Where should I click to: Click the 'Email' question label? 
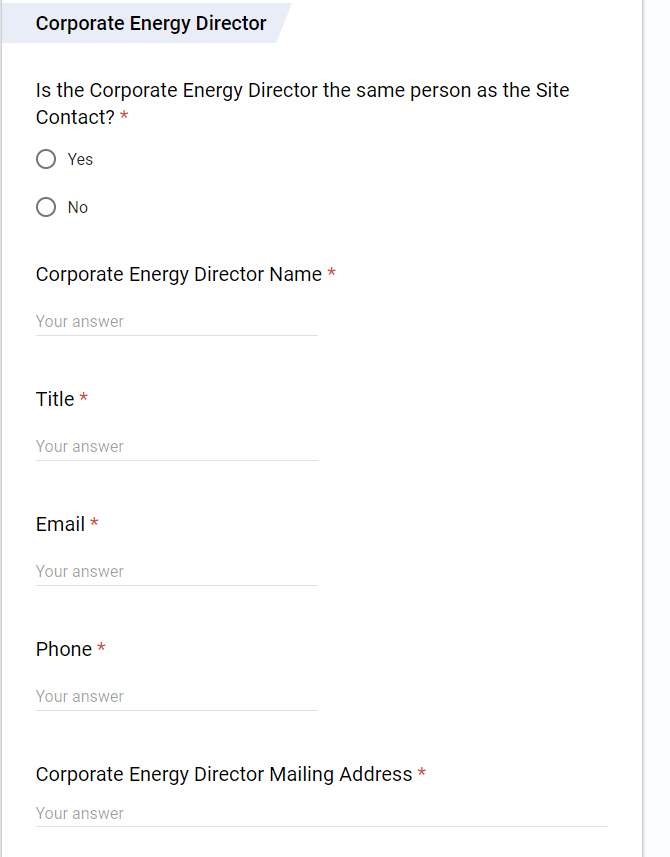coord(60,524)
